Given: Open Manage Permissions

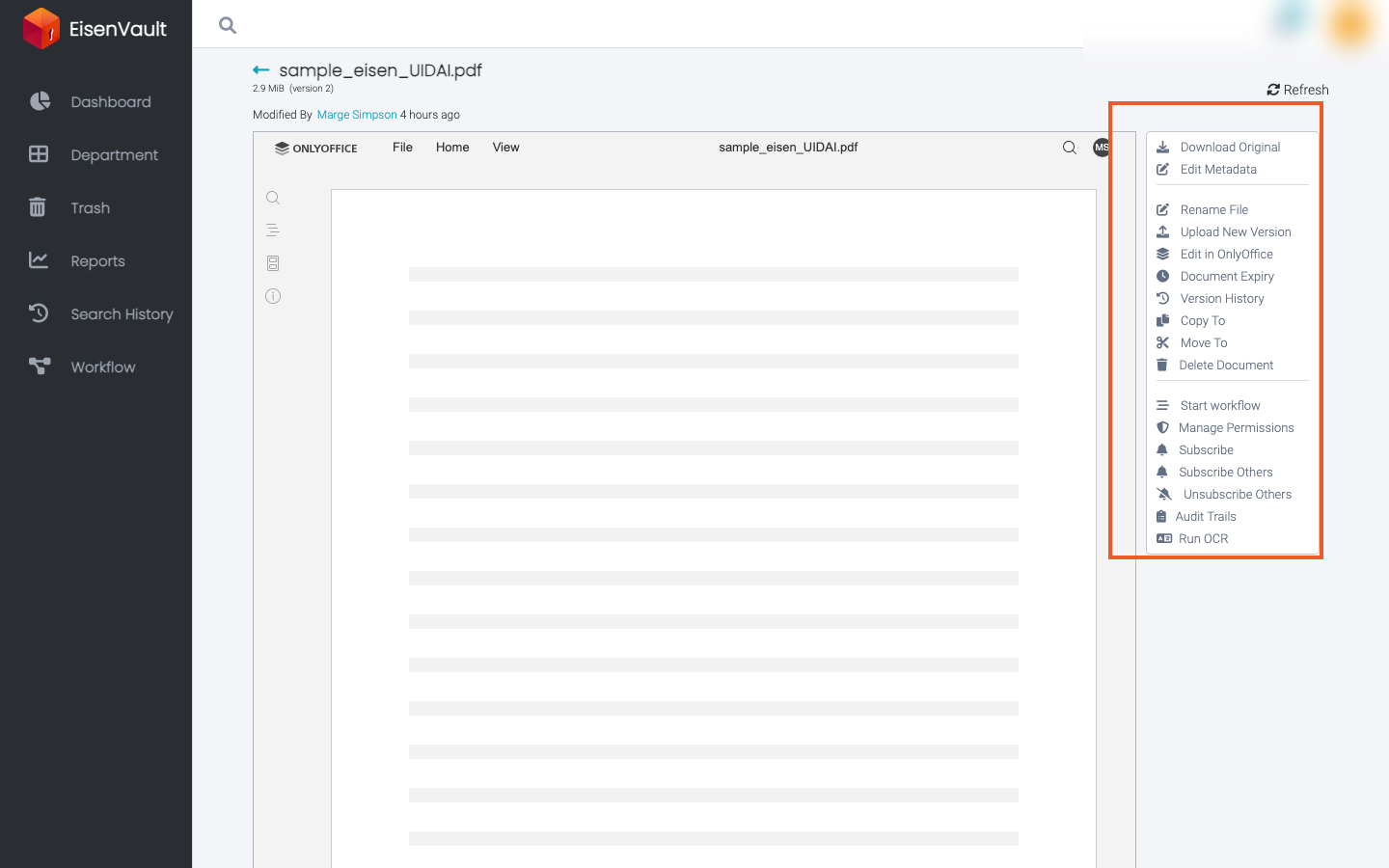Looking at the screenshot, I should [1225, 428].
